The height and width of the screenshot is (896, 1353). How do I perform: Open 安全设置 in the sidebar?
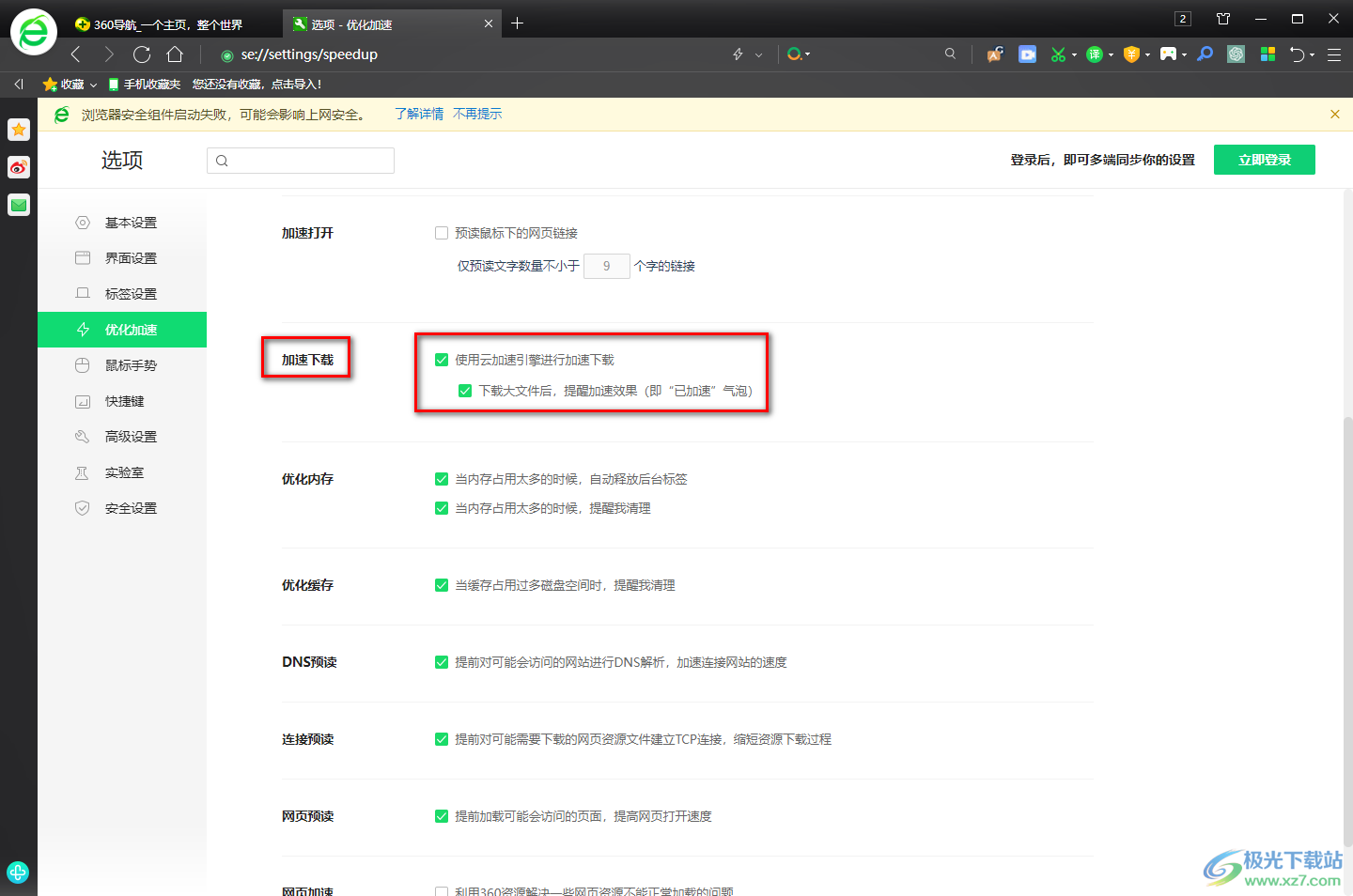(122, 508)
